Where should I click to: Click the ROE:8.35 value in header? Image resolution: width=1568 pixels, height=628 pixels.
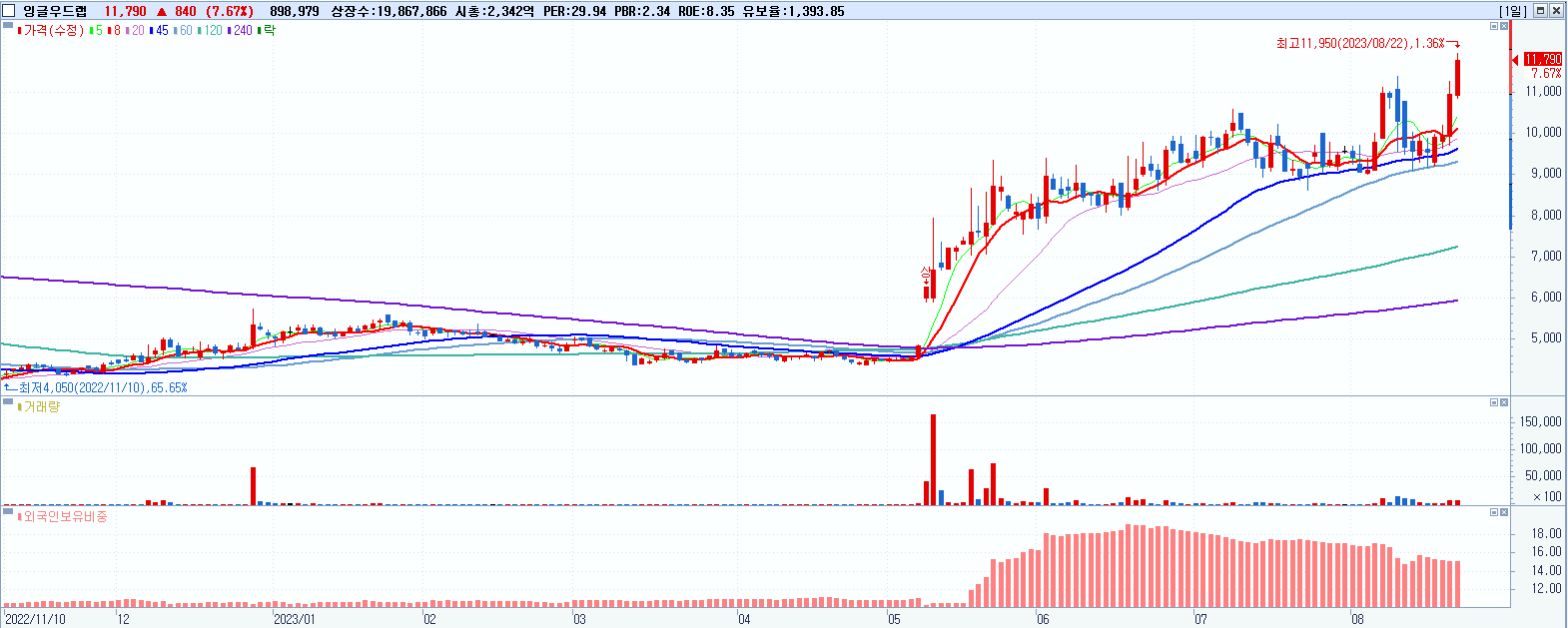706,11
